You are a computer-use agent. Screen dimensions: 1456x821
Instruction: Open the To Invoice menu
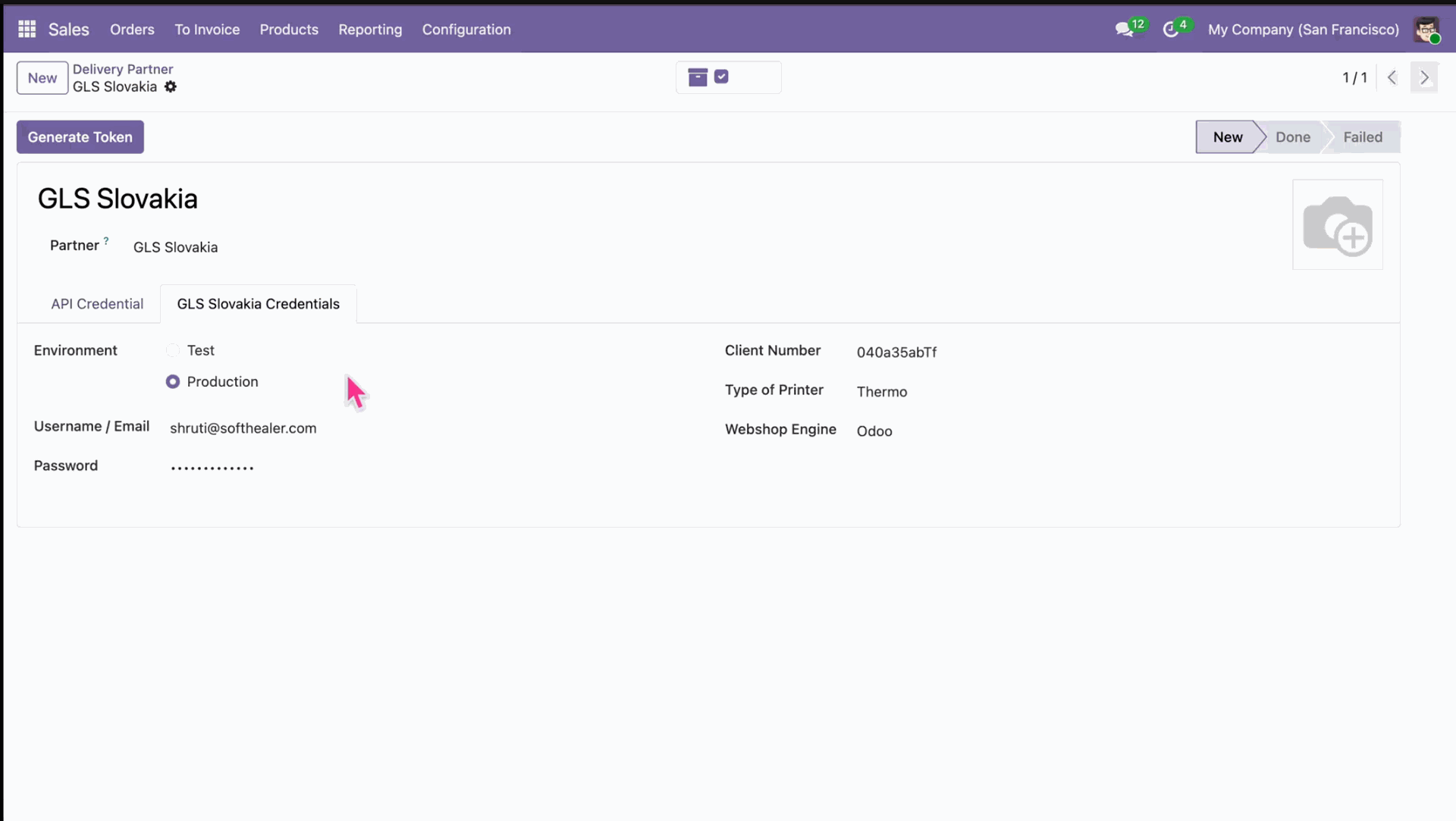[207, 30]
